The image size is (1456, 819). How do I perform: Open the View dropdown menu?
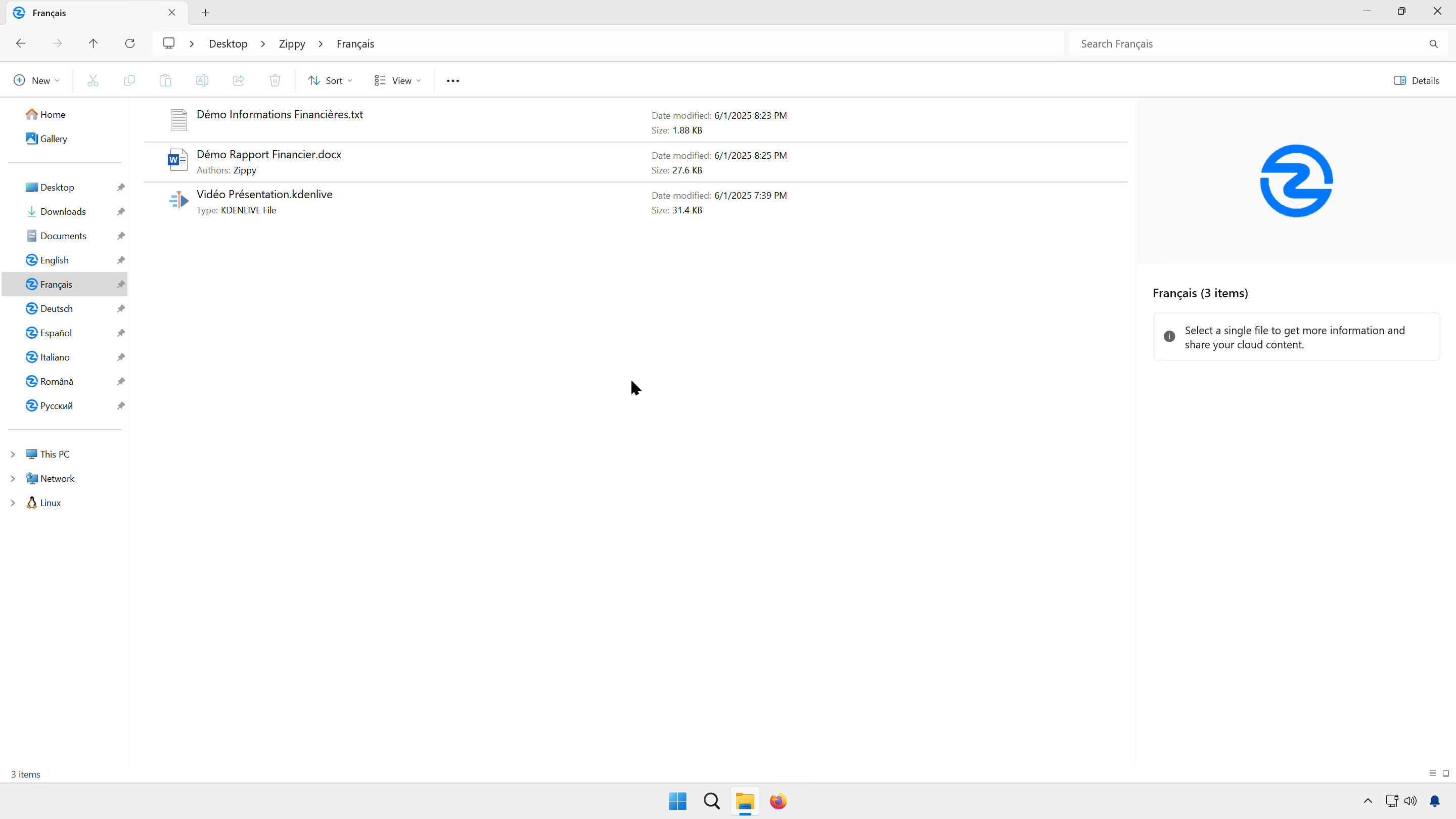[397, 80]
